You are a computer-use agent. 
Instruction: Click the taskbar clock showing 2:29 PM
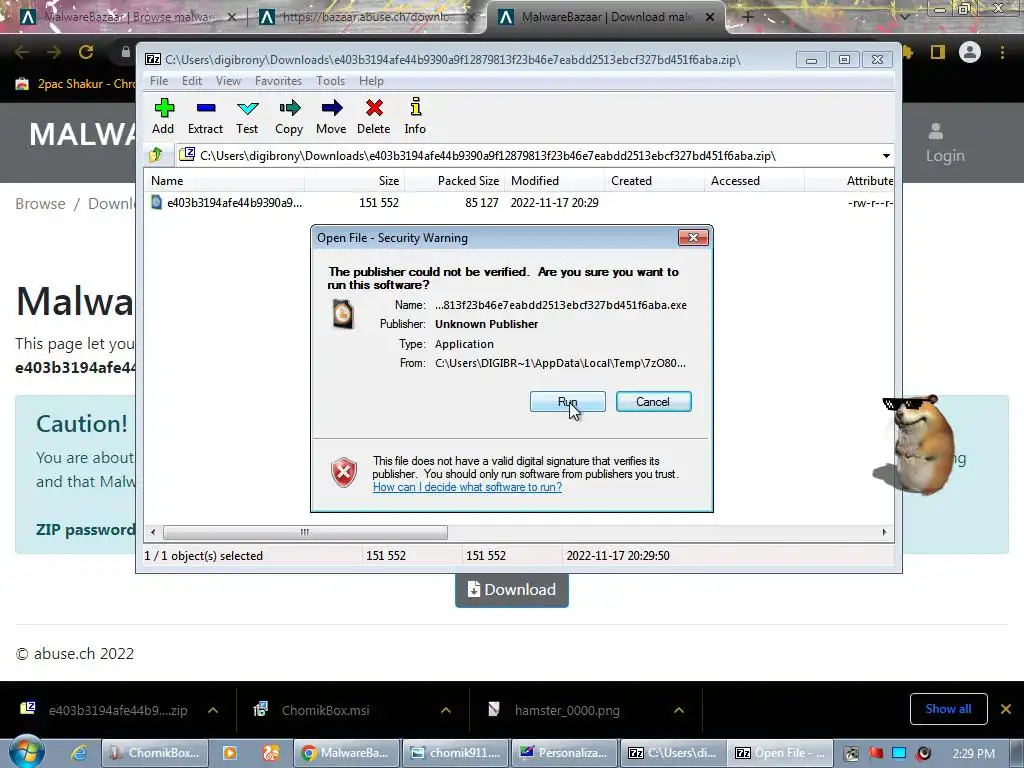973,754
